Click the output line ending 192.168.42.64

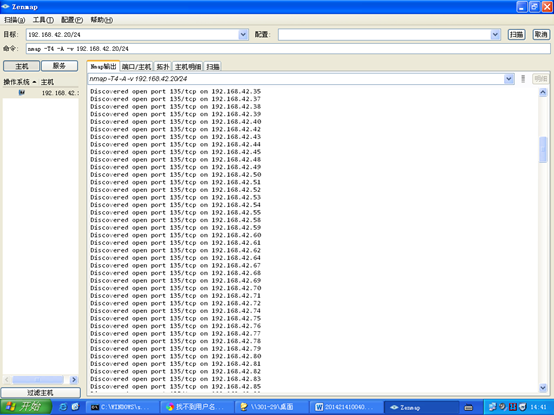pyautogui.click(x=176, y=258)
